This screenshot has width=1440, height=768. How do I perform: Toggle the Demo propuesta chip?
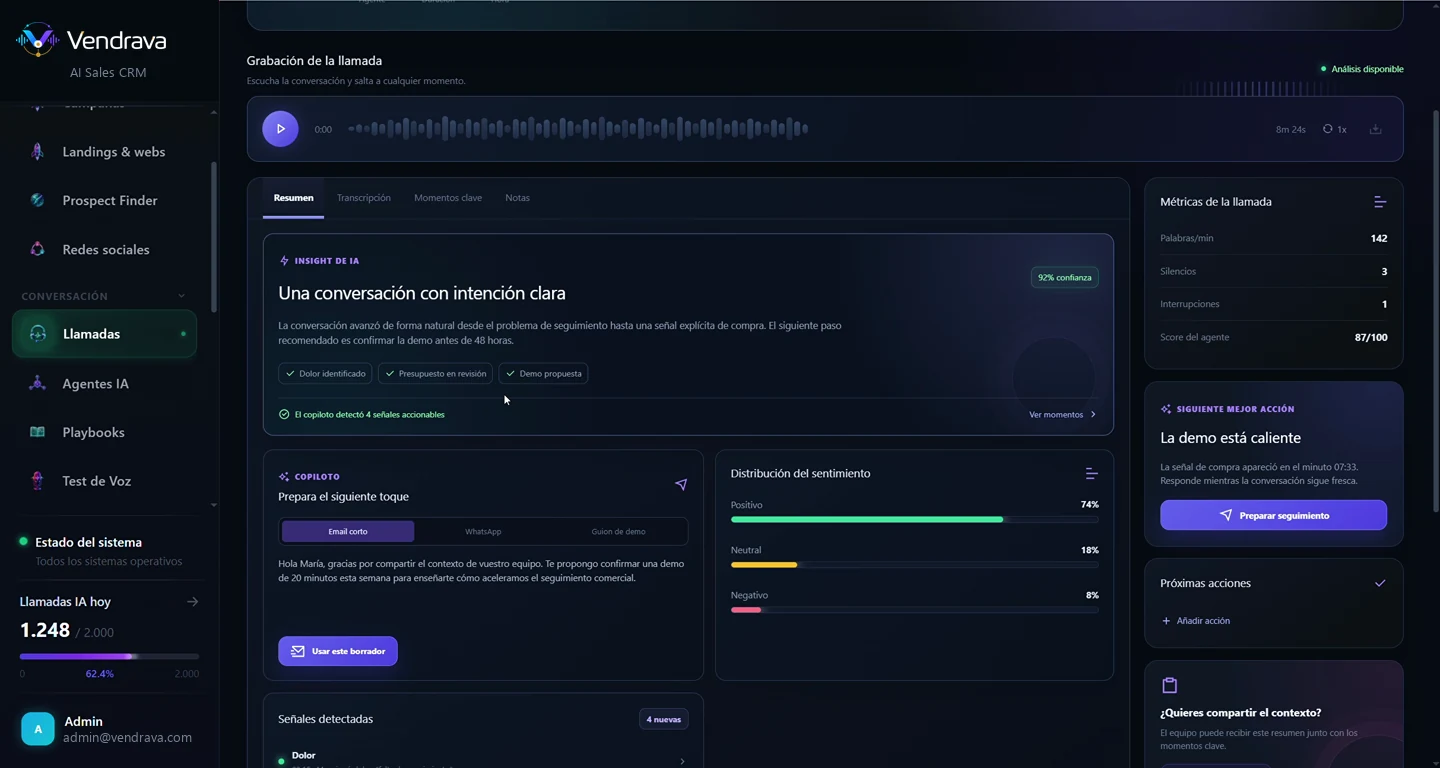(544, 373)
